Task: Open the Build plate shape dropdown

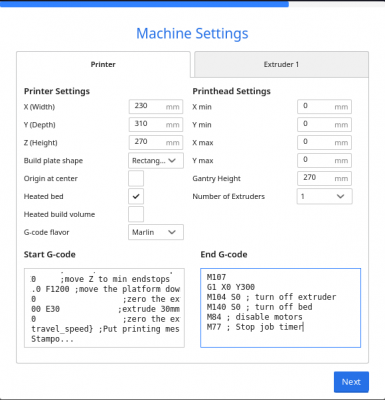Action: (x=156, y=161)
